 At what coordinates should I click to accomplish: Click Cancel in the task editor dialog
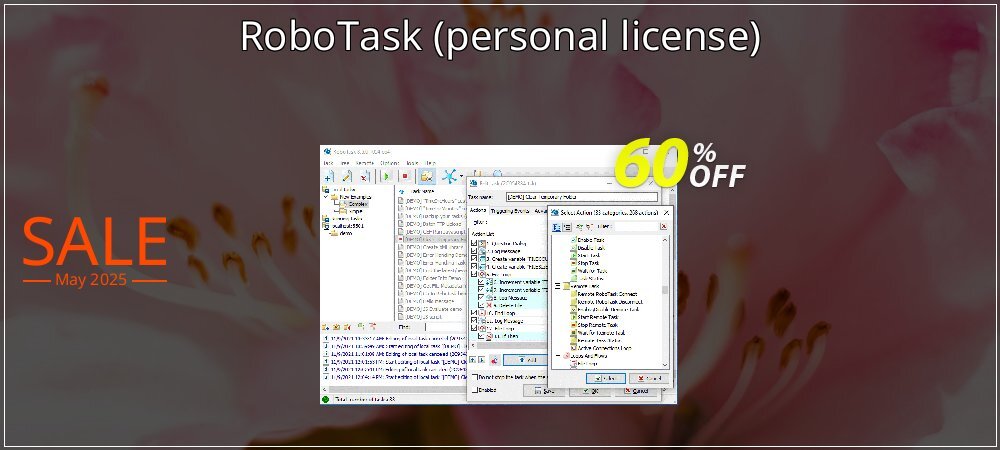pyautogui.click(x=635, y=391)
